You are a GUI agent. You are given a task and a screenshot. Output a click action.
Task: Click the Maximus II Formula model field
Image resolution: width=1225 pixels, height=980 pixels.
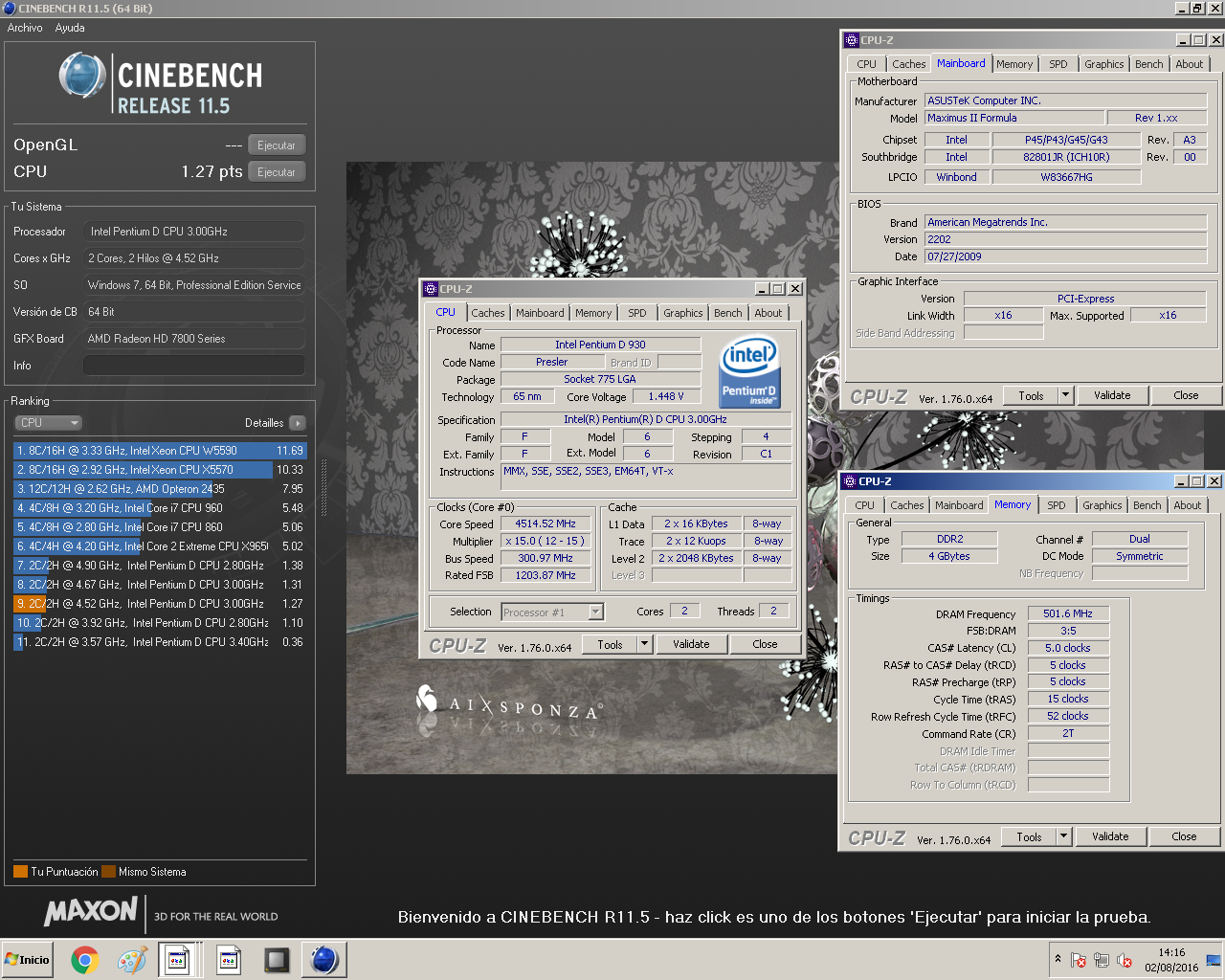click(x=1013, y=118)
